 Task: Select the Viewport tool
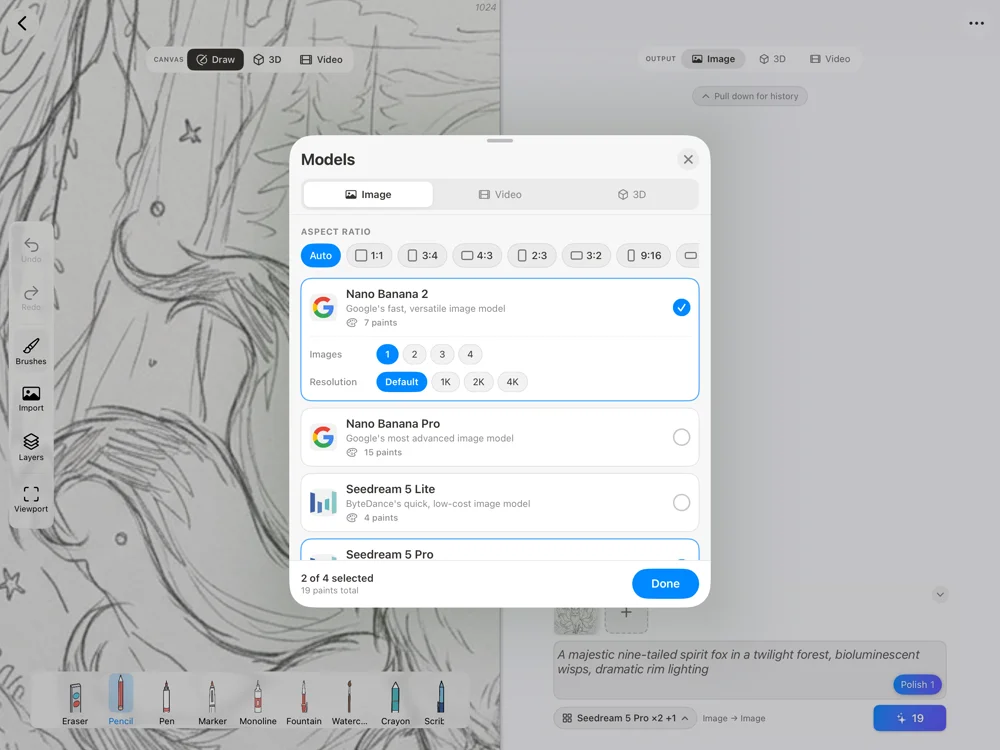(31, 499)
